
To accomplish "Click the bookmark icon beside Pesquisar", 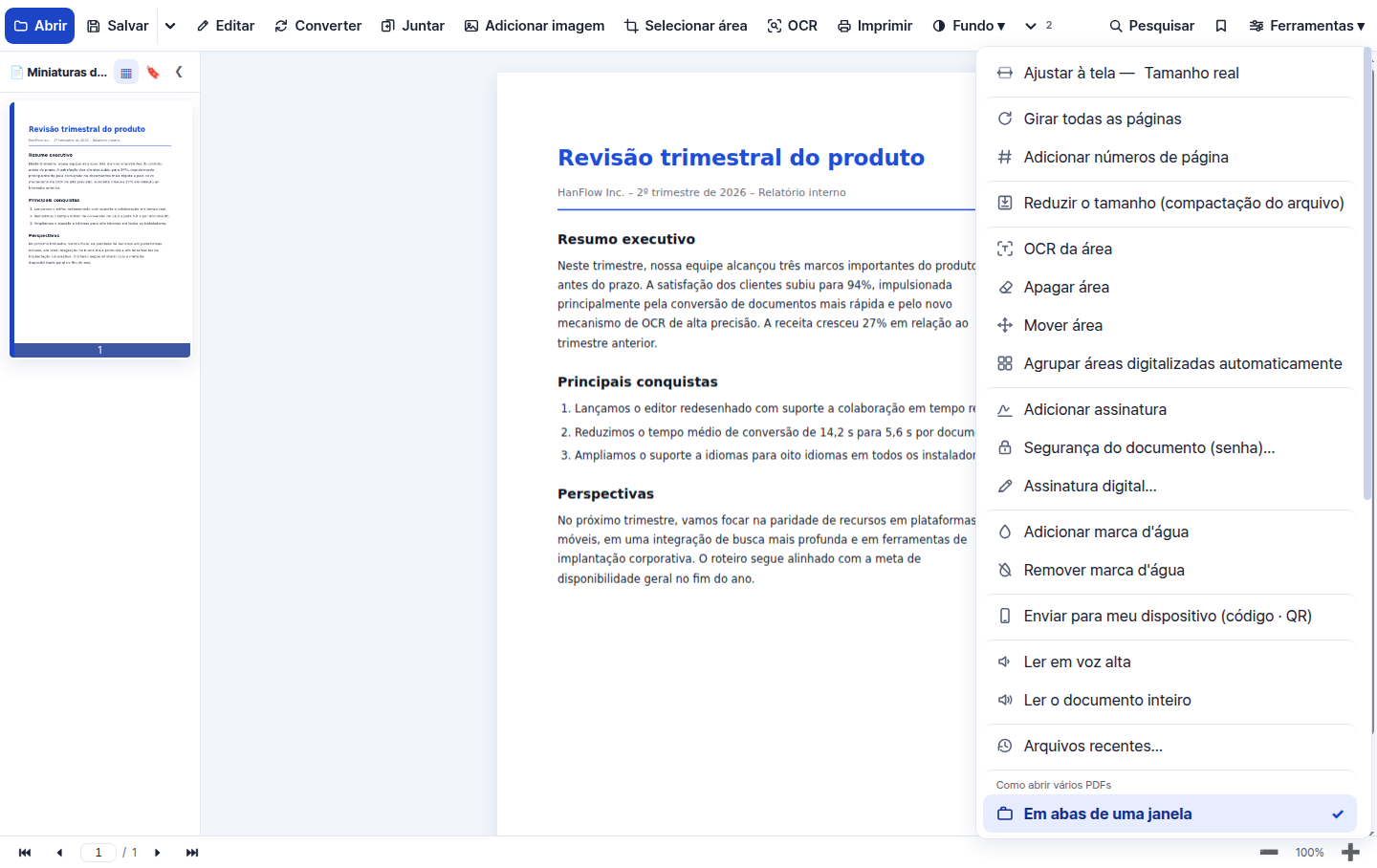I will [1221, 26].
